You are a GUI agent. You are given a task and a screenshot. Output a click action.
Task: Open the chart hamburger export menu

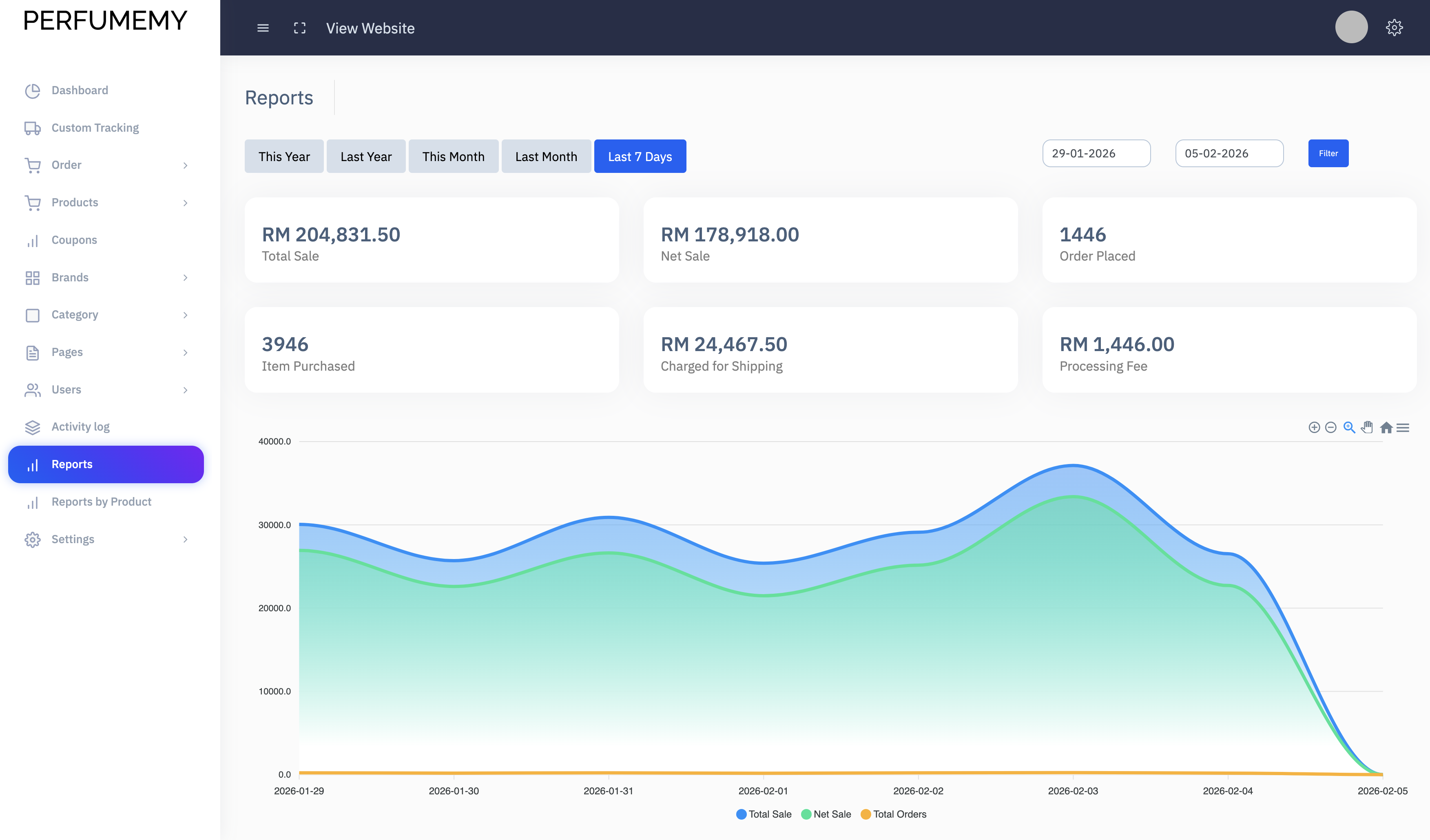[1403, 428]
